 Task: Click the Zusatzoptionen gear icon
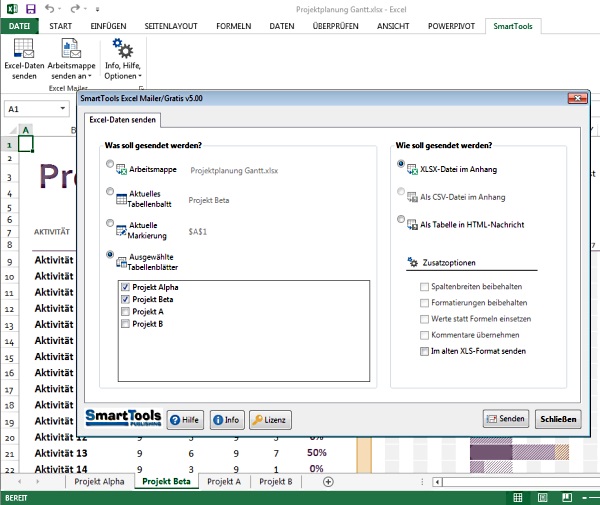tap(412, 262)
